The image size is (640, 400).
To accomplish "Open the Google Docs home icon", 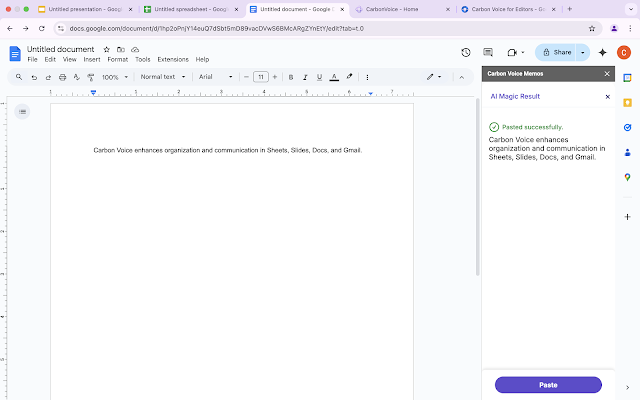I will coord(15,53).
